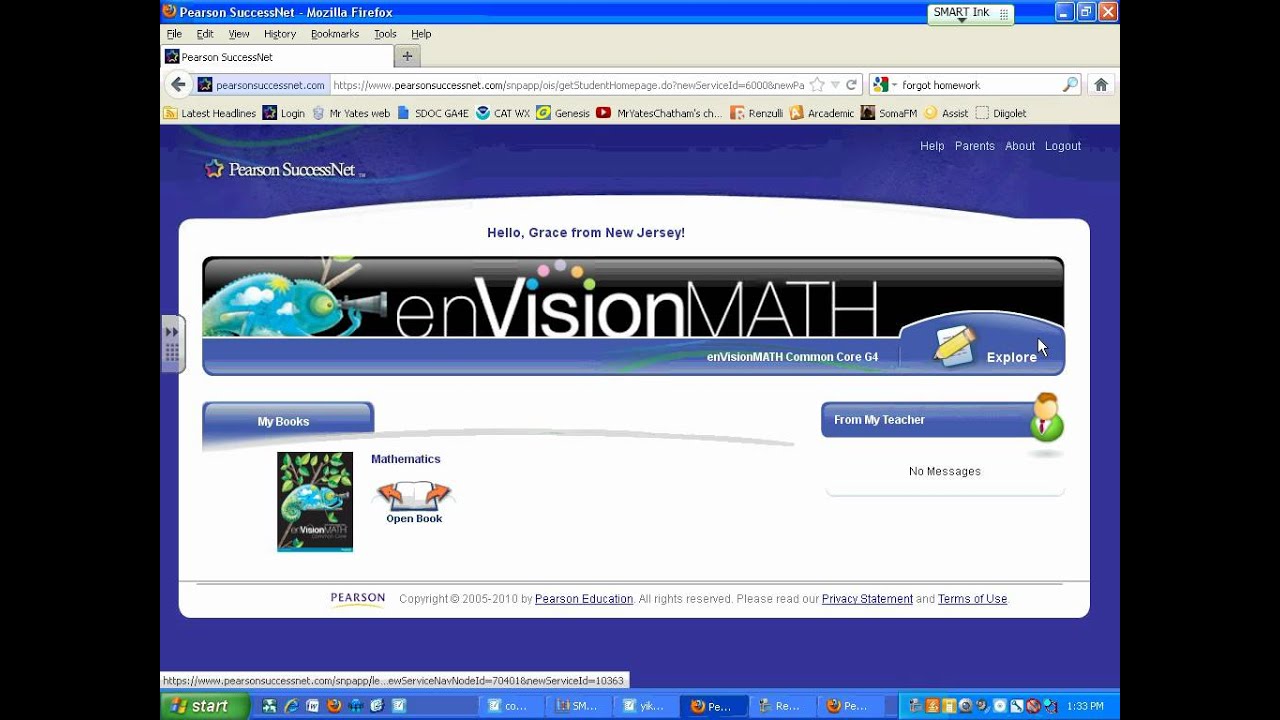The width and height of the screenshot is (1280, 720).
Task: Click the 1:33 PM system clock
Action: pyautogui.click(x=1085, y=706)
